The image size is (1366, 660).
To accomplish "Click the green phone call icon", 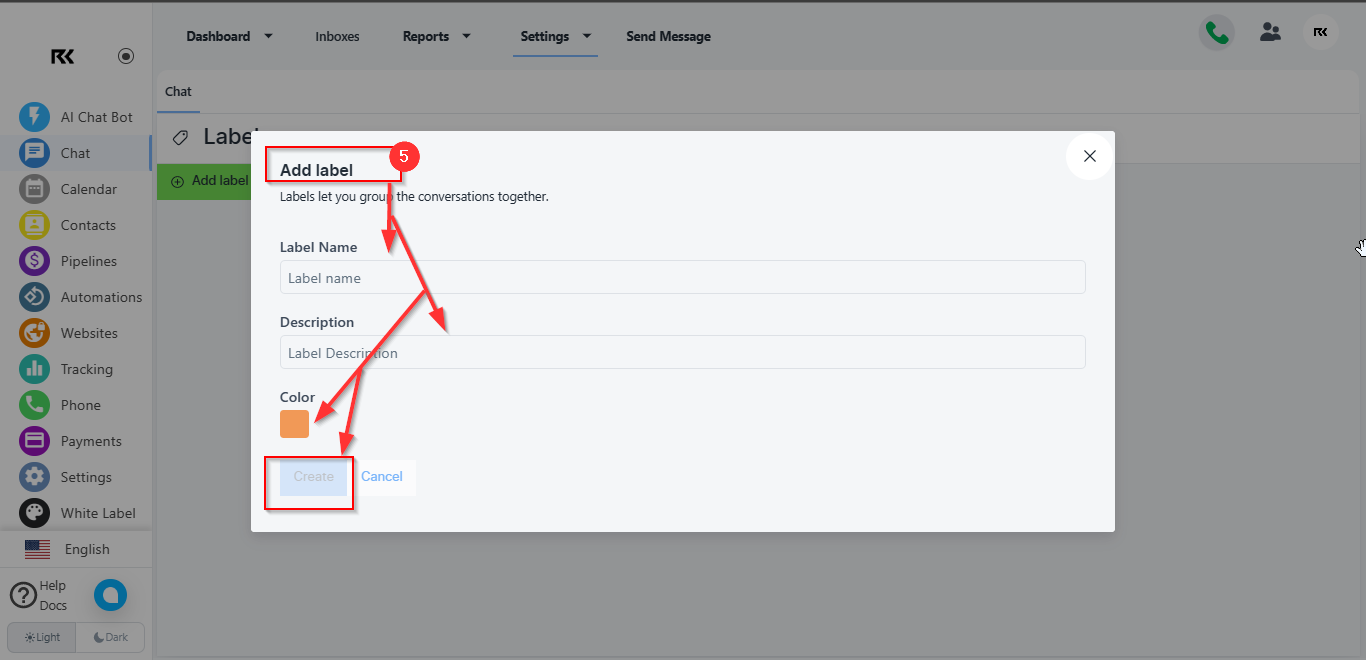I will coord(1216,33).
